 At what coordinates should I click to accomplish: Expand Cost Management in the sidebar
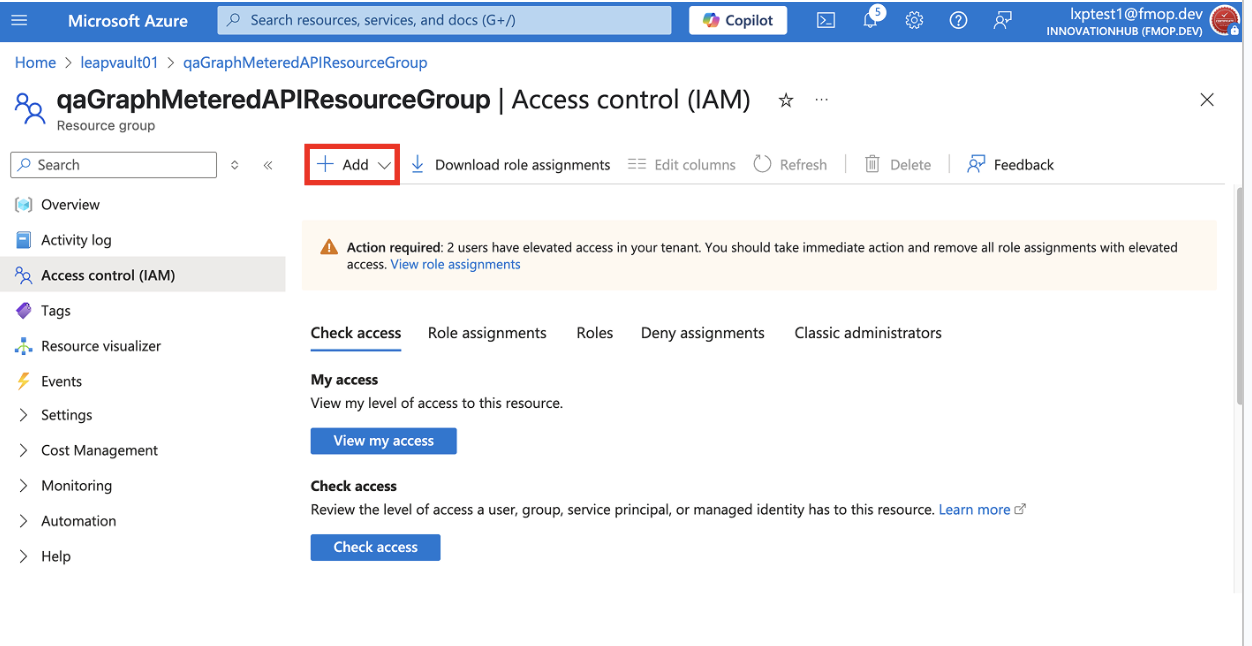click(88, 450)
